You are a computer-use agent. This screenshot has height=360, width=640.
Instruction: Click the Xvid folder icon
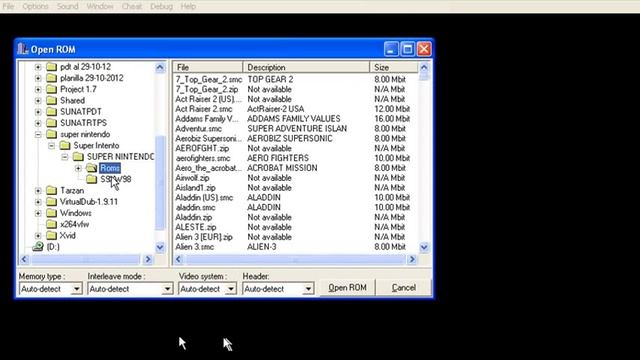tap(51, 235)
